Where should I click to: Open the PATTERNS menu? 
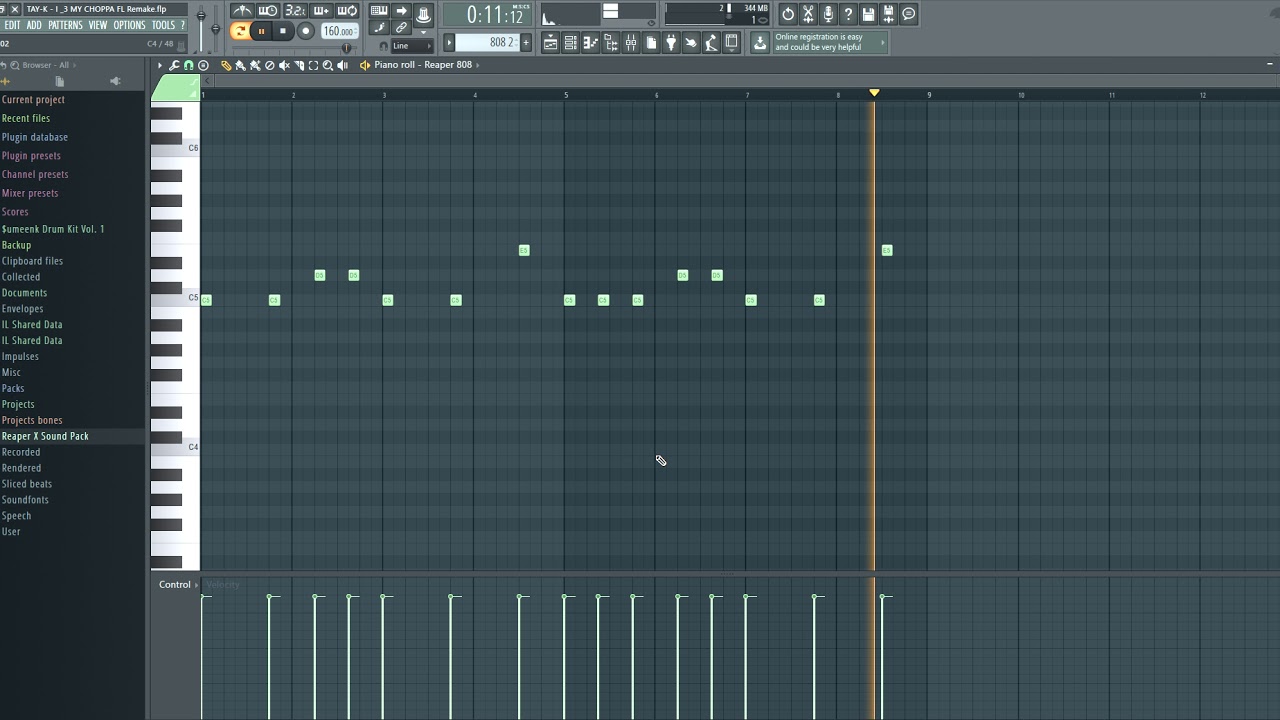coord(65,25)
